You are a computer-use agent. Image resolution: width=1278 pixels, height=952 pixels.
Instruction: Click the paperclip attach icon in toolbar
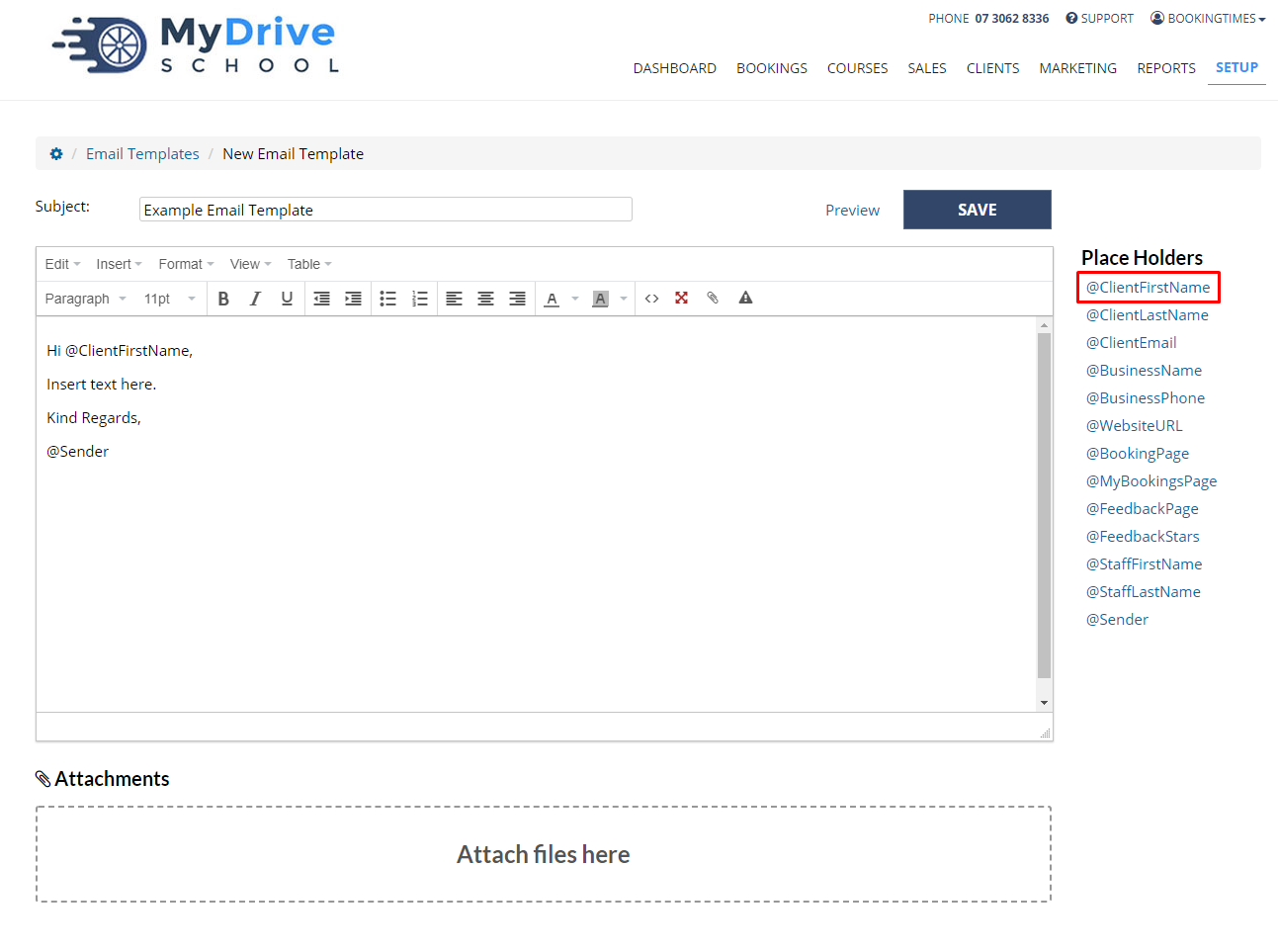coord(713,298)
